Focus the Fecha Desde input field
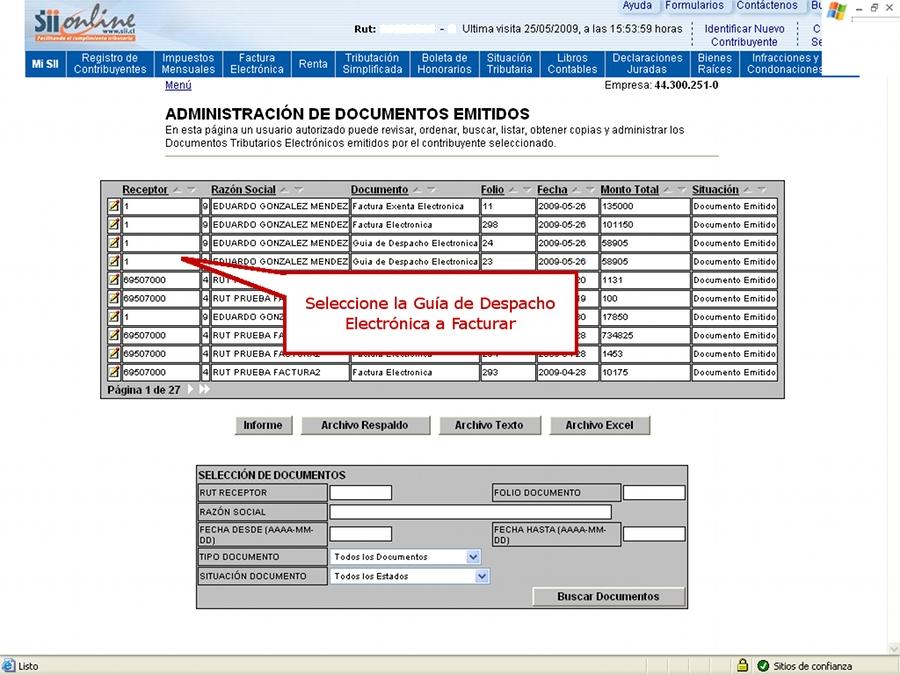 click(361, 534)
